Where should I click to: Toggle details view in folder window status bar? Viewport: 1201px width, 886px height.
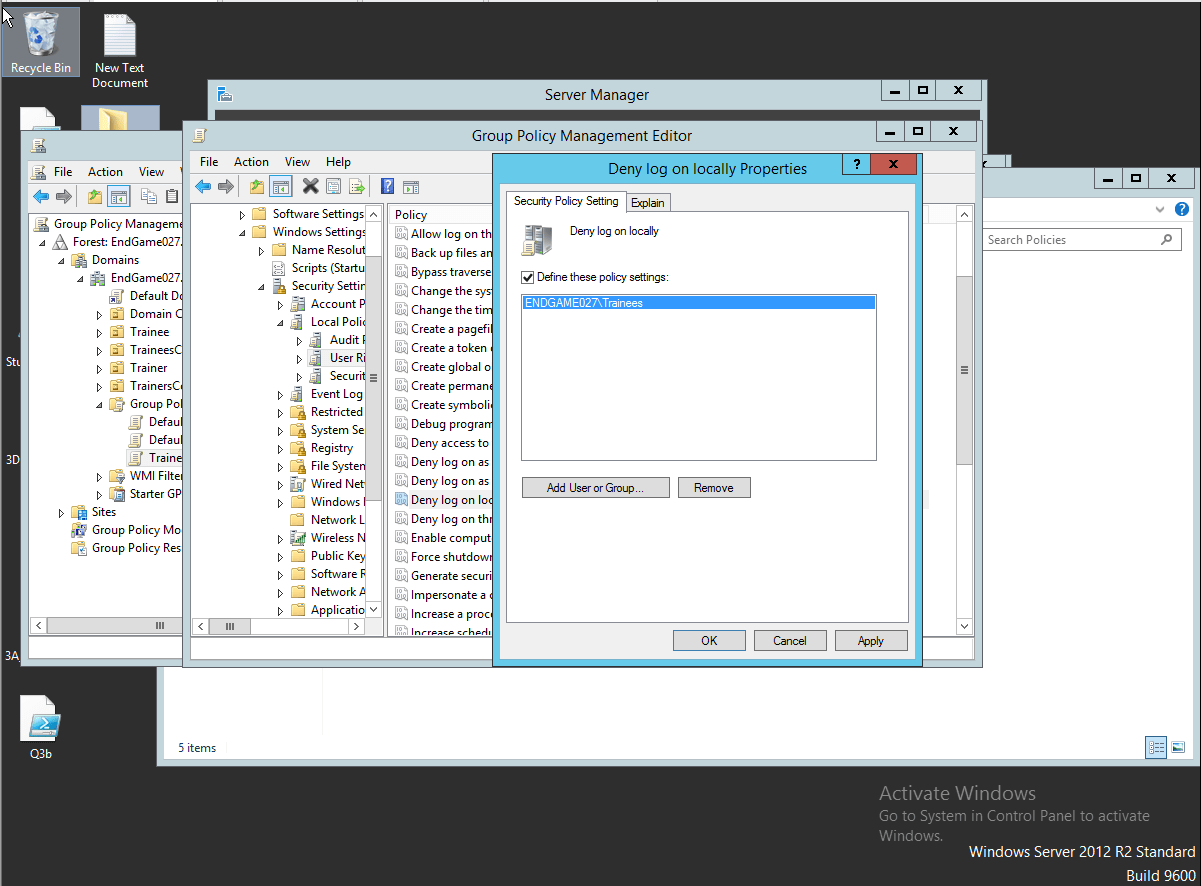[x=1156, y=747]
